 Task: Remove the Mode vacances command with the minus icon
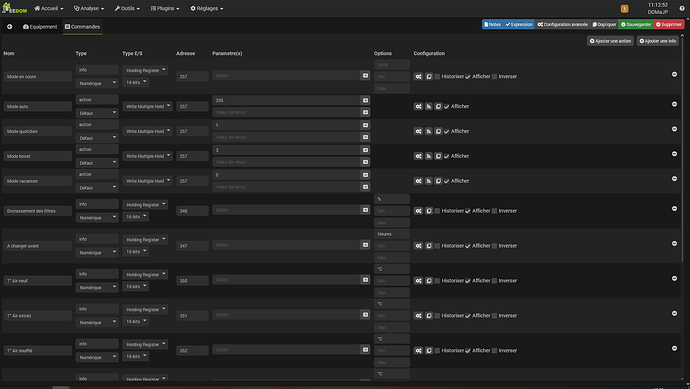coord(674,179)
